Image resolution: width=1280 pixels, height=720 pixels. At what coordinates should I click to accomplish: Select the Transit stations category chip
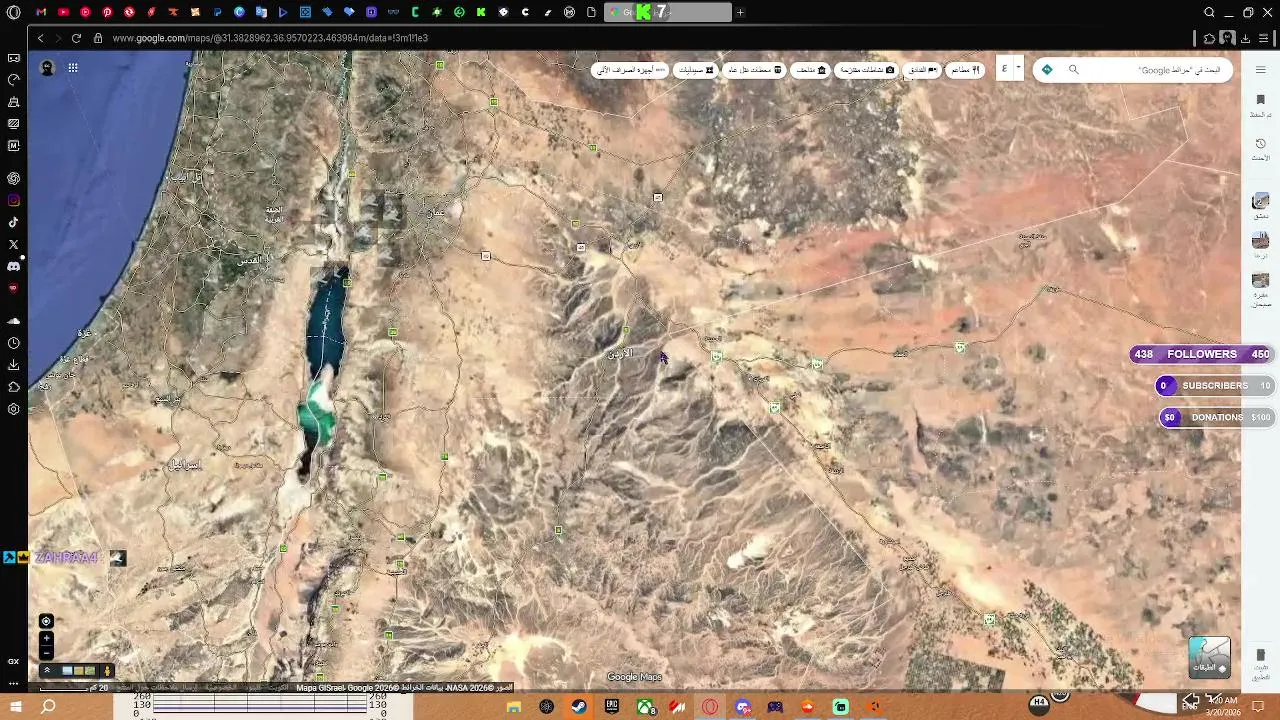[x=754, y=70]
